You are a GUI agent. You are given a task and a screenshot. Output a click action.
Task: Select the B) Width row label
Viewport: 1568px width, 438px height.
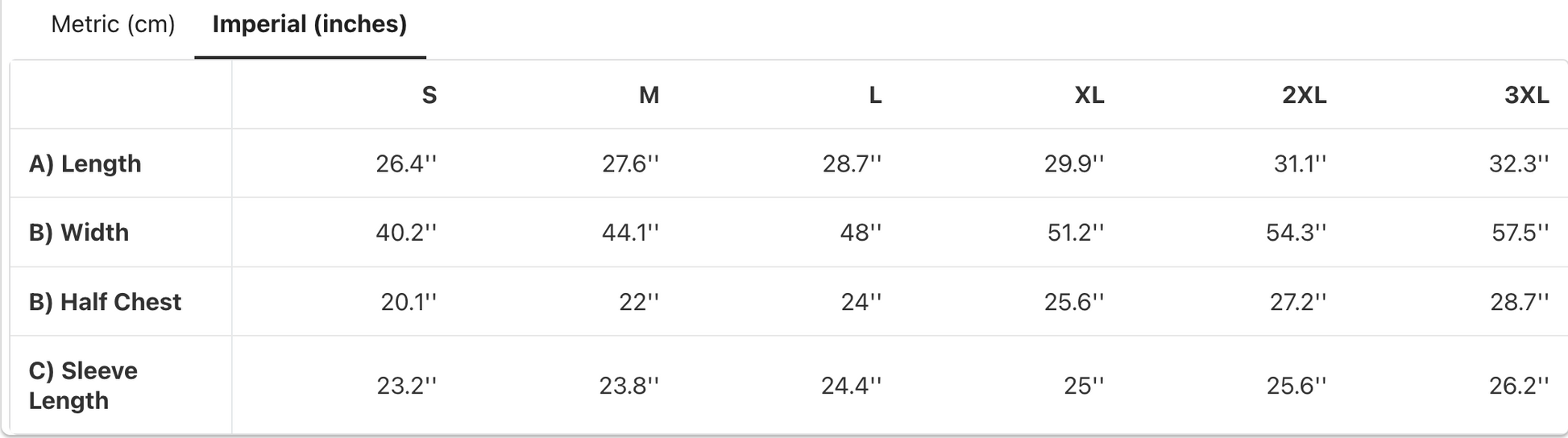click(79, 233)
